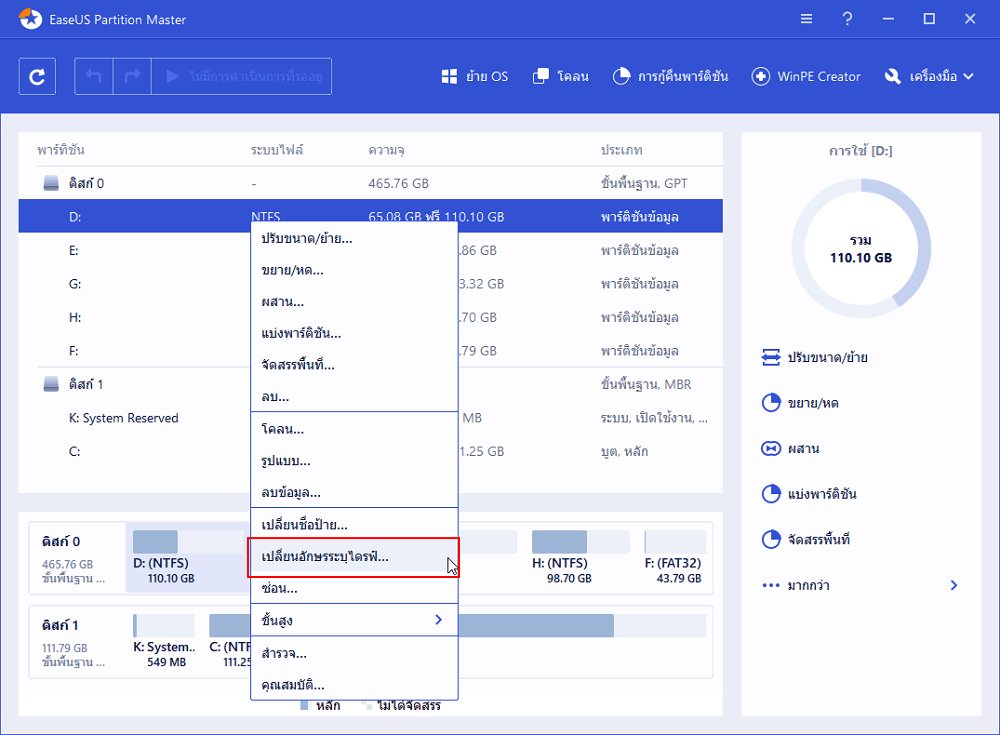This screenshot has height=735, width=1000.
Task: Click แบ่งพาร์ติชัน icon in right panel
Action: pyautogui.click(x=770, y=494)
